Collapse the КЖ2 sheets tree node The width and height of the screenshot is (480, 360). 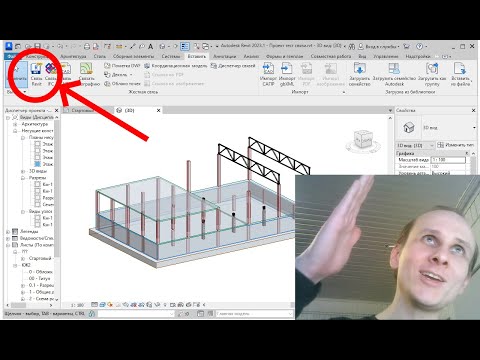pos(15,265)
